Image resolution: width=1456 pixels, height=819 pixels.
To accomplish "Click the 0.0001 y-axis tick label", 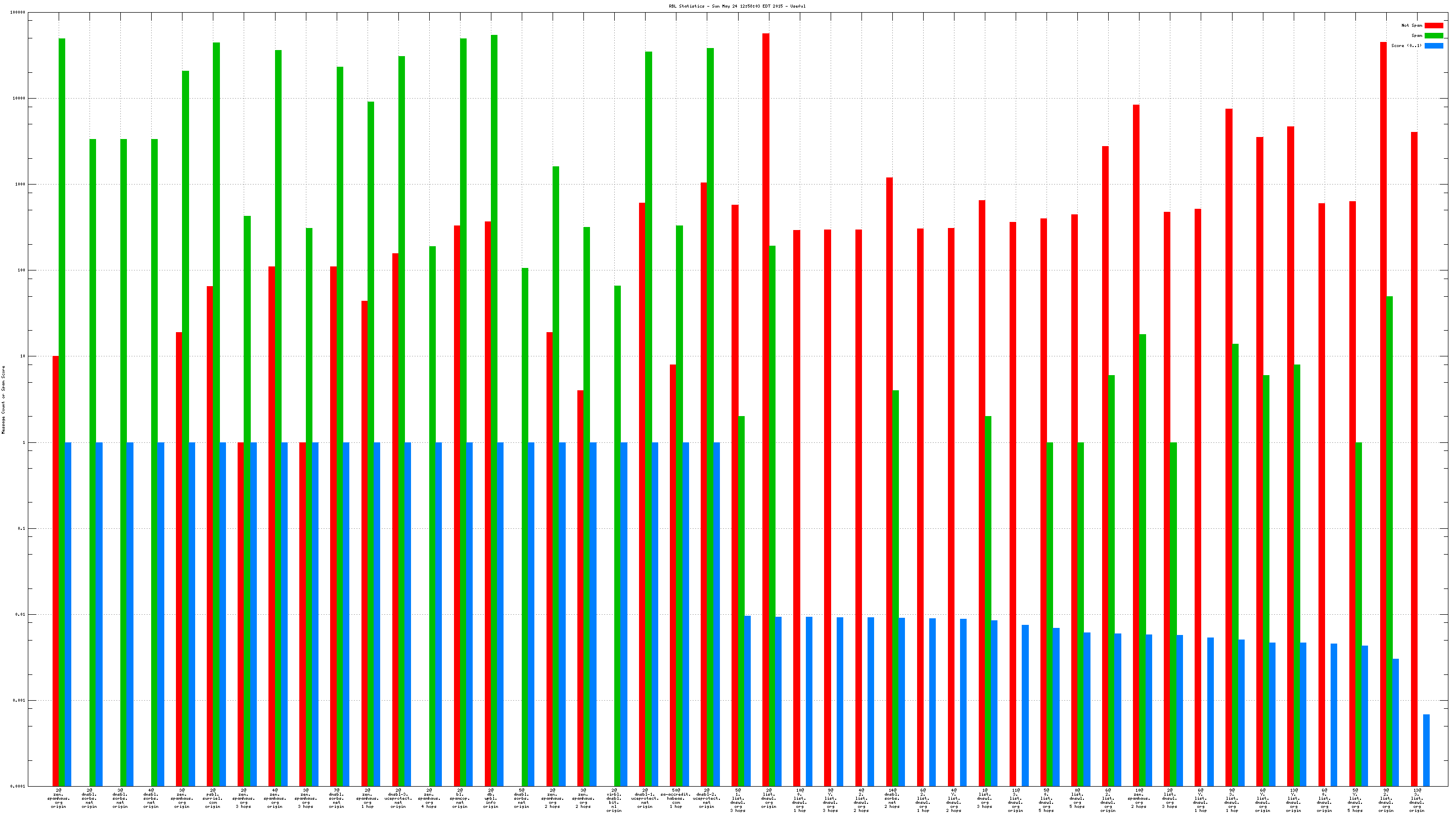I will click(x=18, y=786).
